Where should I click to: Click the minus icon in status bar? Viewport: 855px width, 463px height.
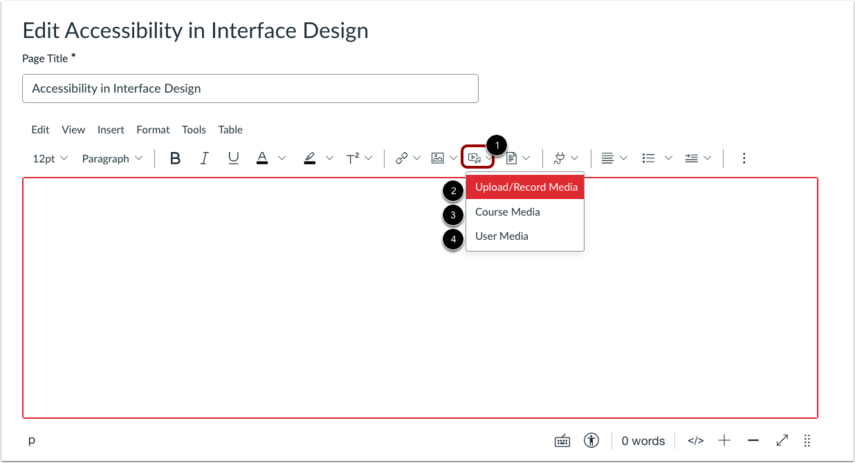(x=753, y=440)
